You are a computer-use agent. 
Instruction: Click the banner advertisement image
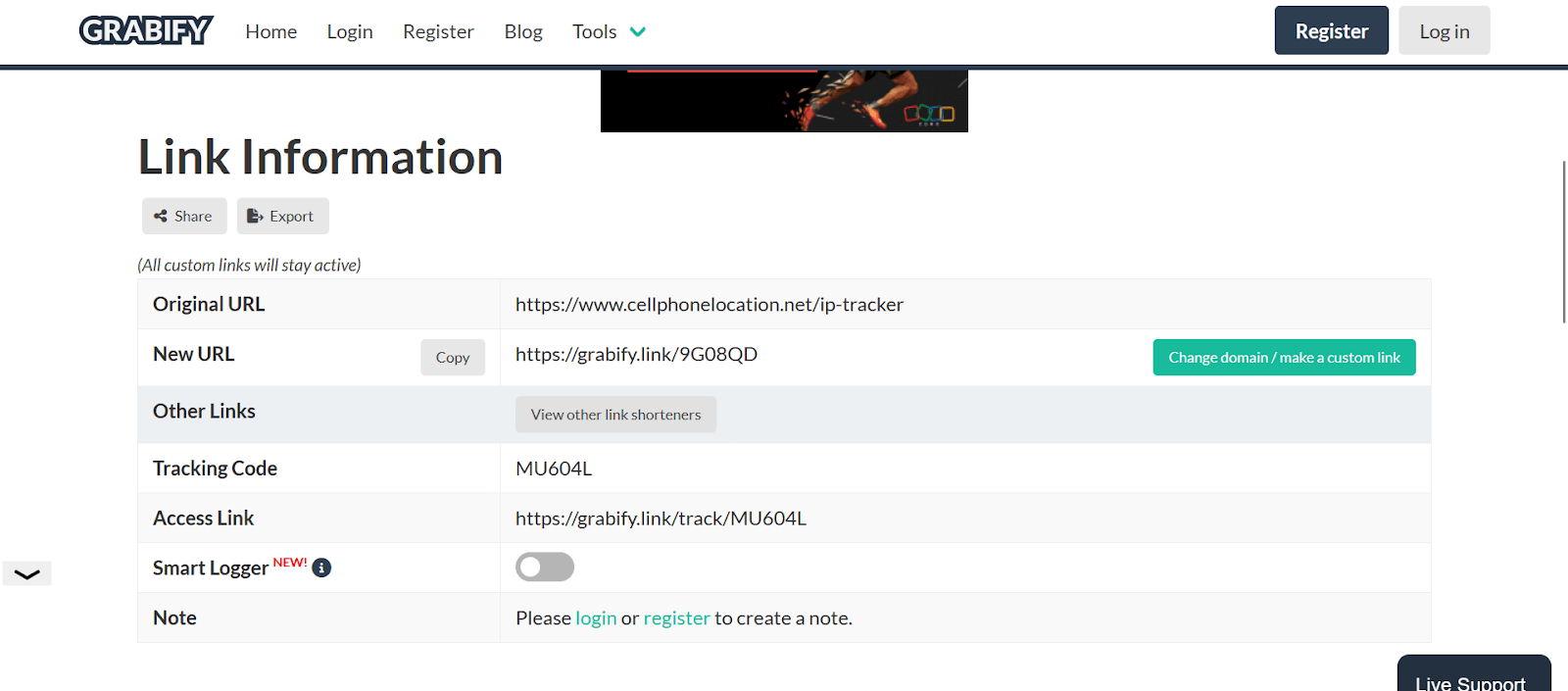tap(784, 102)
